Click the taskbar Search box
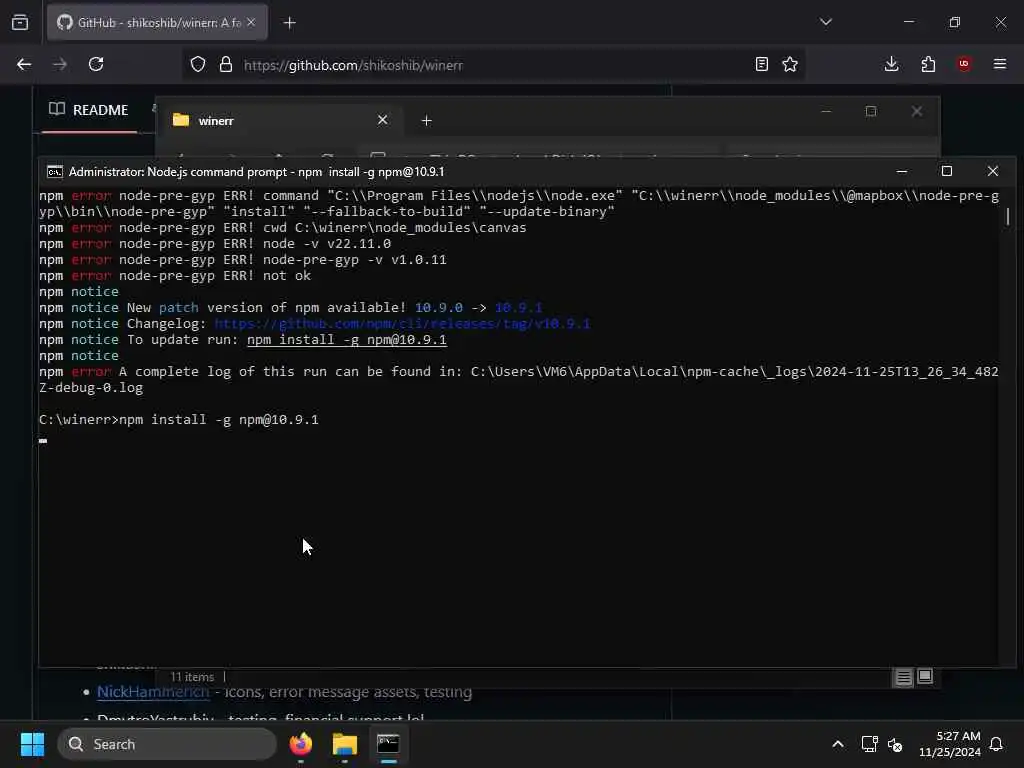 coord(167,744)
